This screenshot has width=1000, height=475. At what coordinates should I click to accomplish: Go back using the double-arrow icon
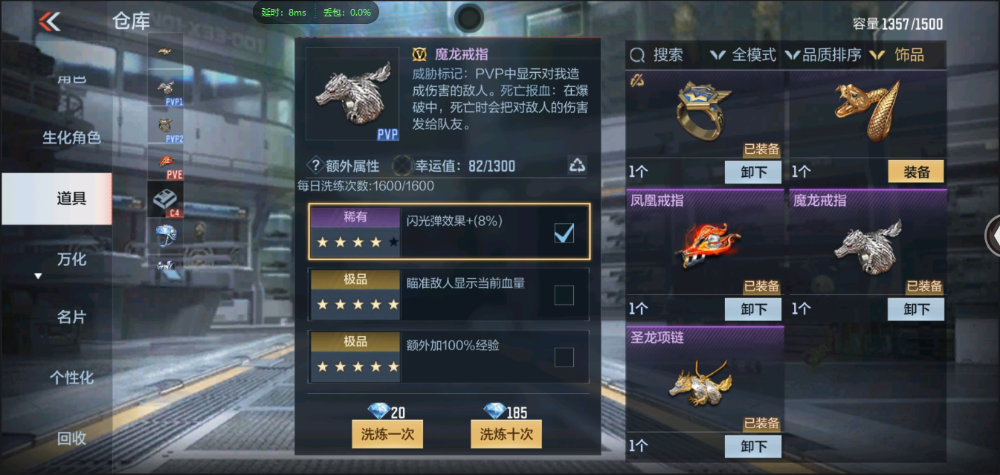[x=49, y=22]
